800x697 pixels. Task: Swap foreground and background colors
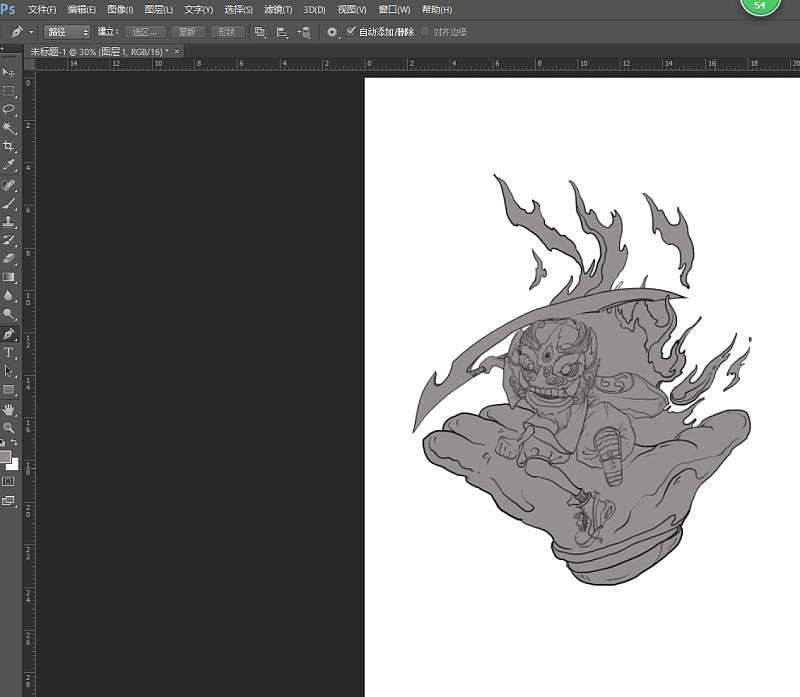point(14,442)
